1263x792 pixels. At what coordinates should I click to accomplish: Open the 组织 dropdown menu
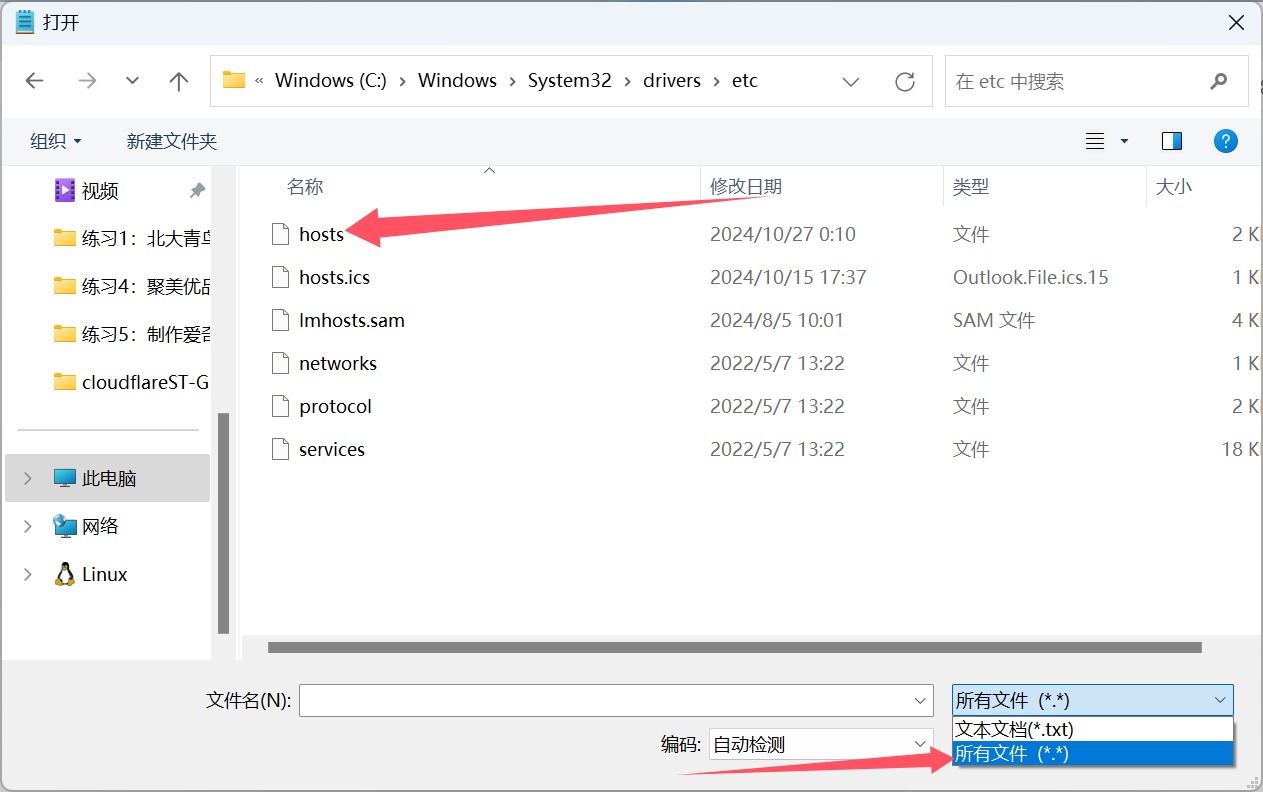pos(55,140)
